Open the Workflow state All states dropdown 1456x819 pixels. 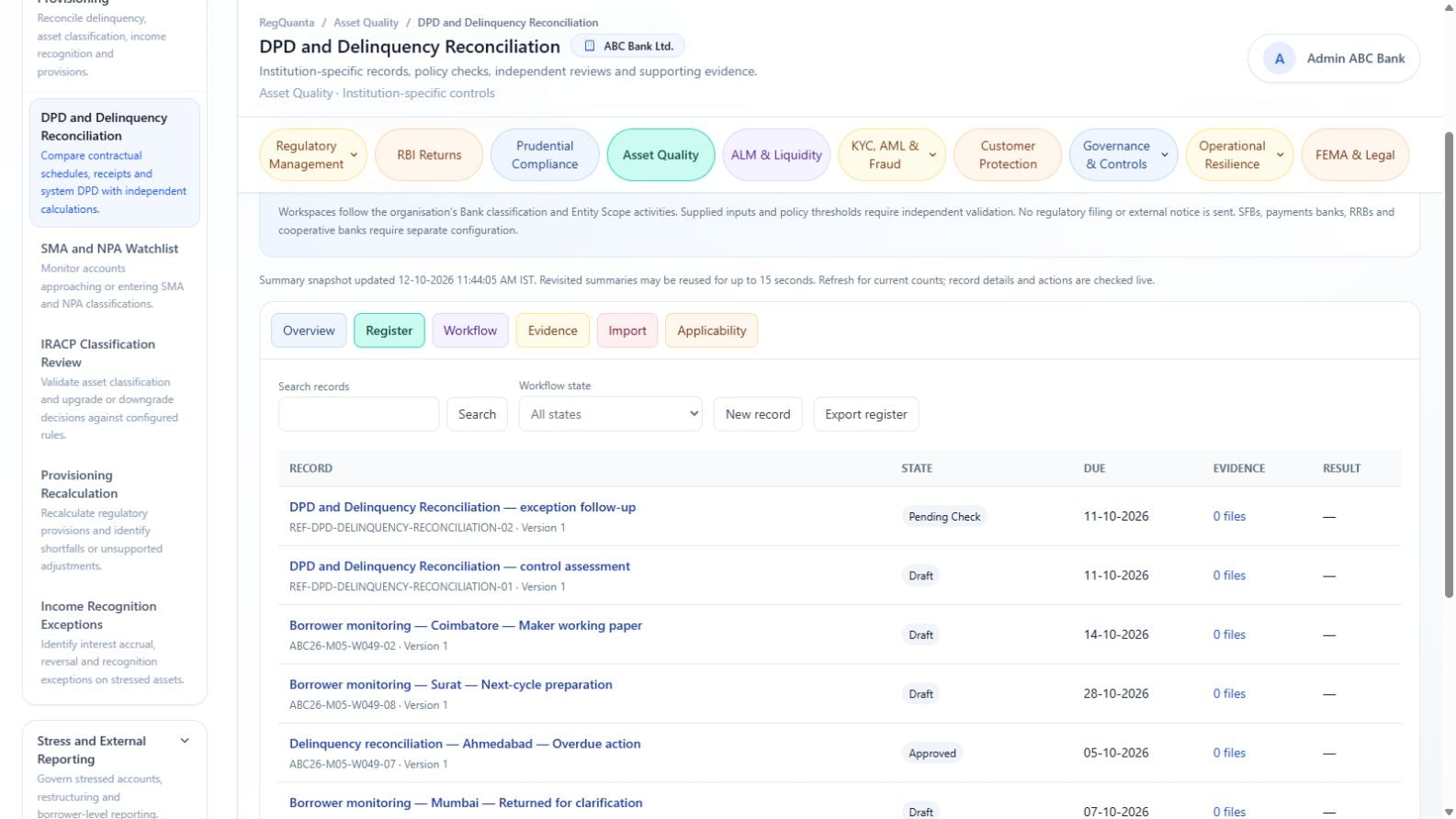611,414
